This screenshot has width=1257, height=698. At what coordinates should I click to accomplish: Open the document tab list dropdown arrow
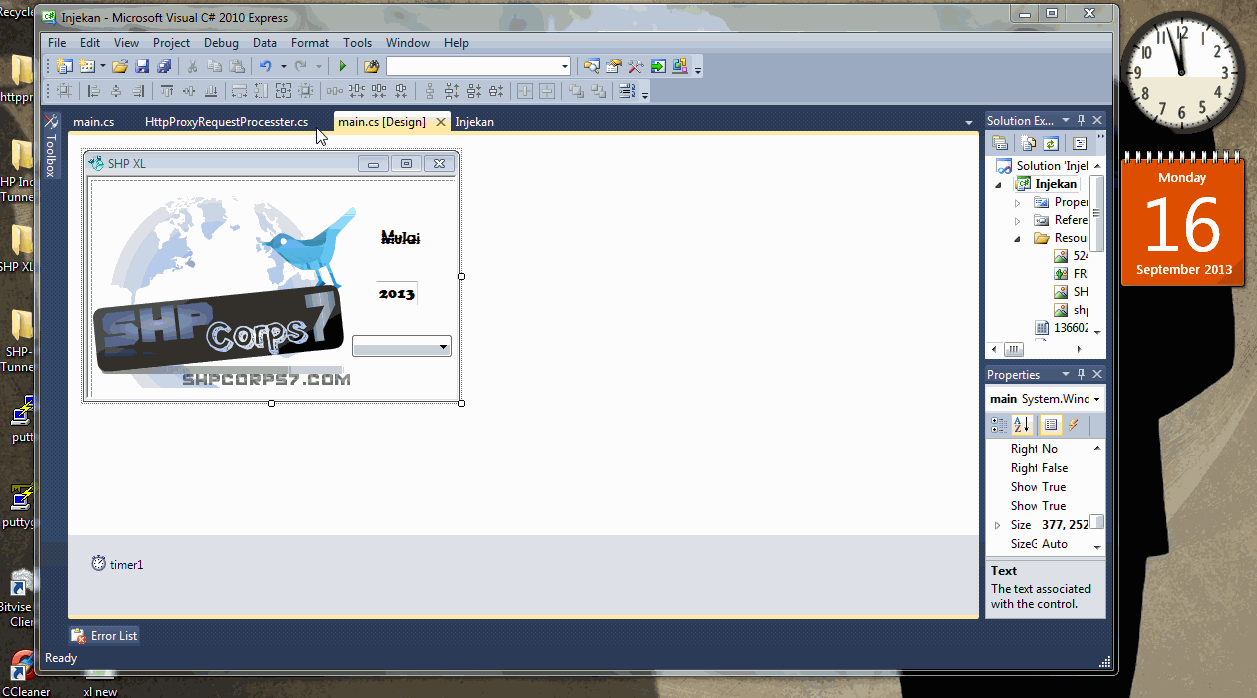(x=968, y=122)
